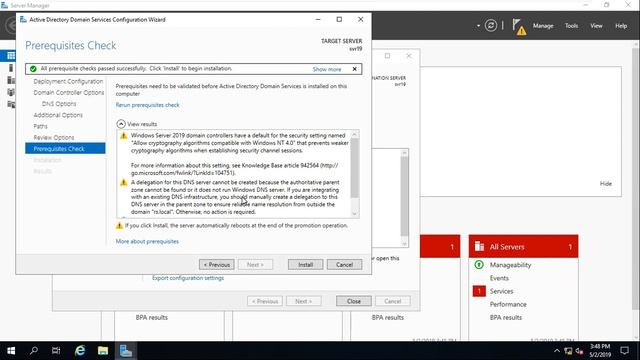Viewport: 640px width, 360px height.
Task: Open Action Center notifications icon
Action: (x=624, y=351)
